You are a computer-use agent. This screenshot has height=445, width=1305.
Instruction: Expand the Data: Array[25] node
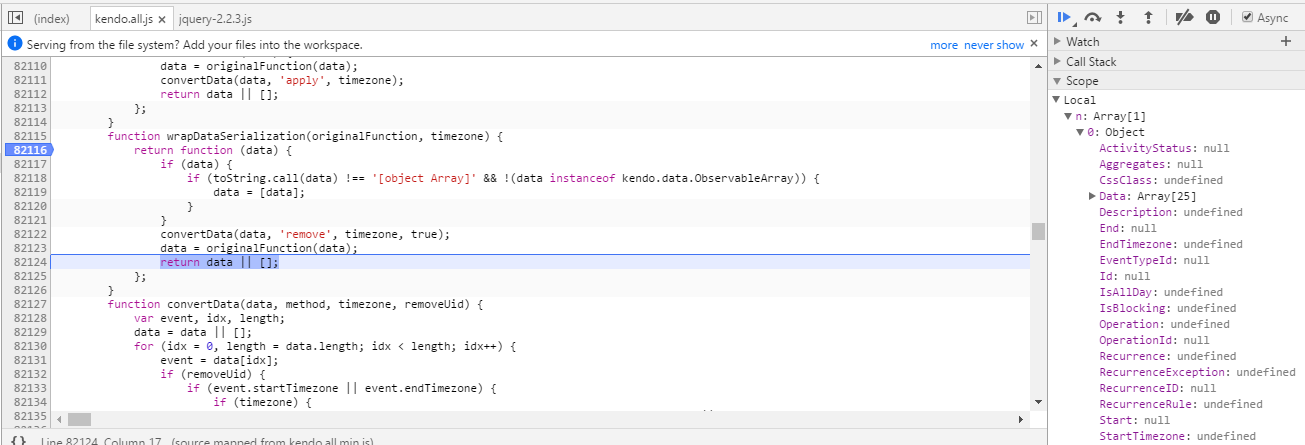(1092, 196)
